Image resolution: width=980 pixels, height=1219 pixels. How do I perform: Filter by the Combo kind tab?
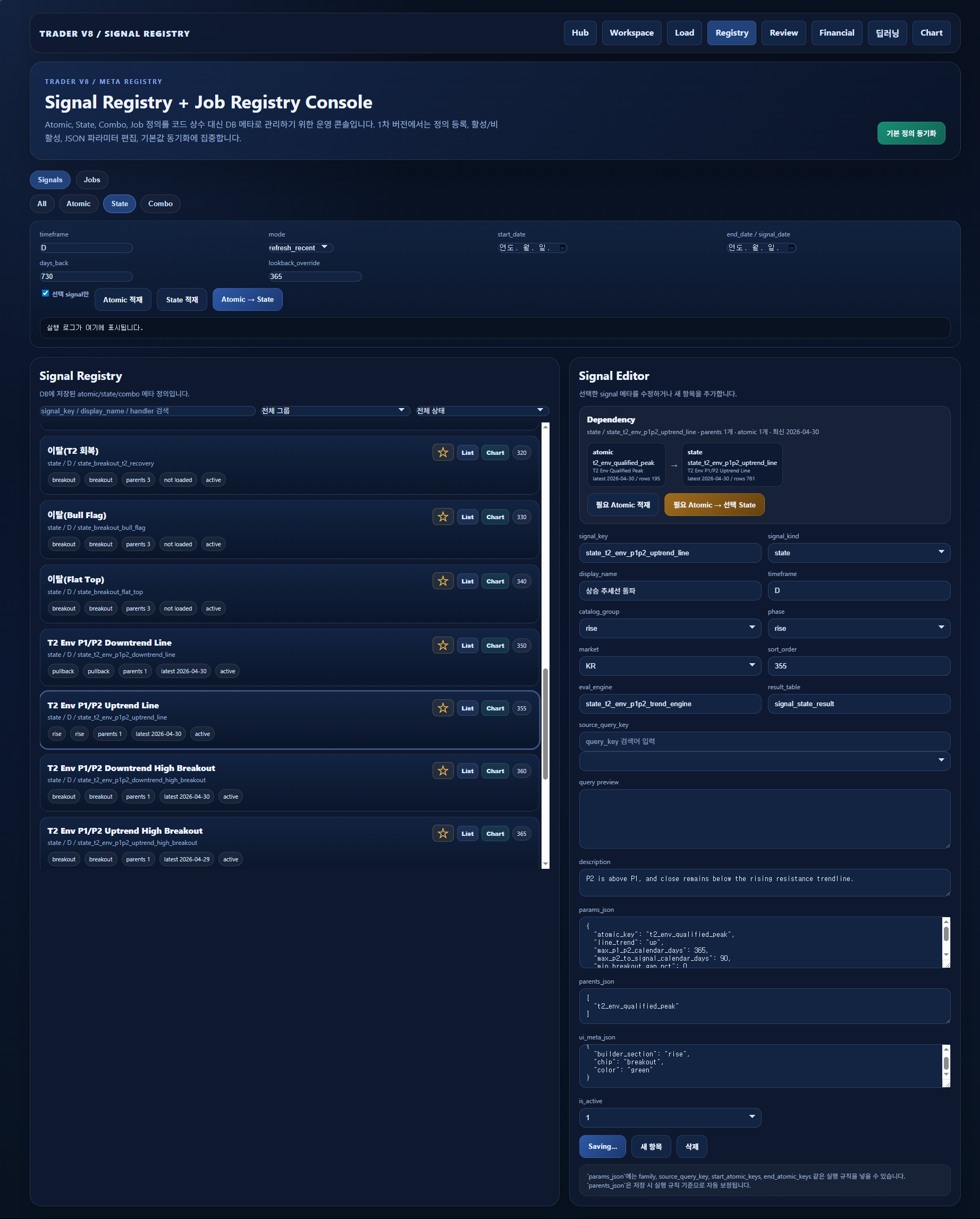pyautogui.click(x=160, y=204)
